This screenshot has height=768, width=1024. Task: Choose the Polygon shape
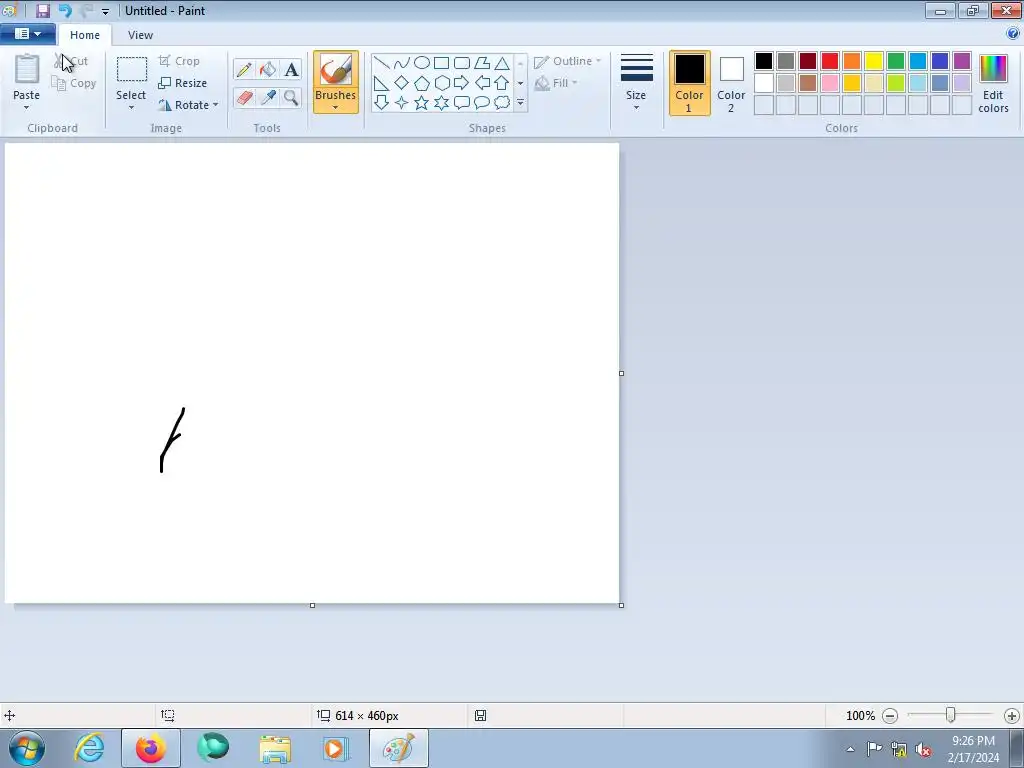click(x=482, y=63)
